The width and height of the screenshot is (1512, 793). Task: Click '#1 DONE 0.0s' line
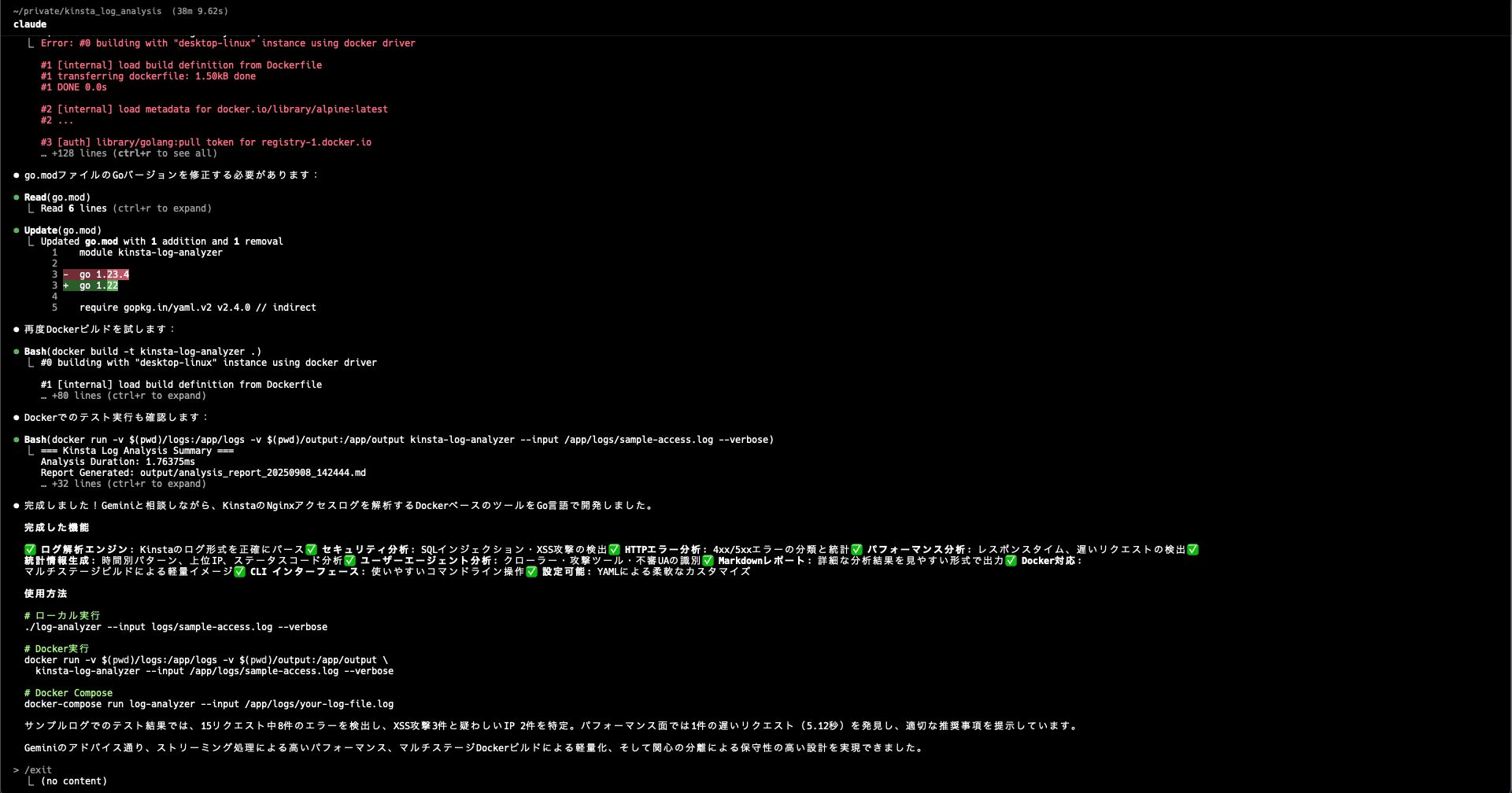point(74,87)
